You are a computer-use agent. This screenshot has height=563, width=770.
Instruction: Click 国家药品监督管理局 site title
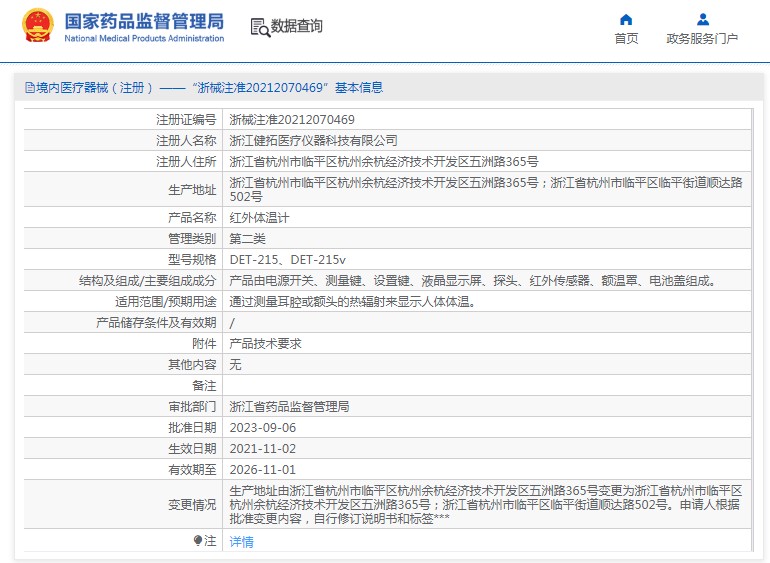[144, 22]
